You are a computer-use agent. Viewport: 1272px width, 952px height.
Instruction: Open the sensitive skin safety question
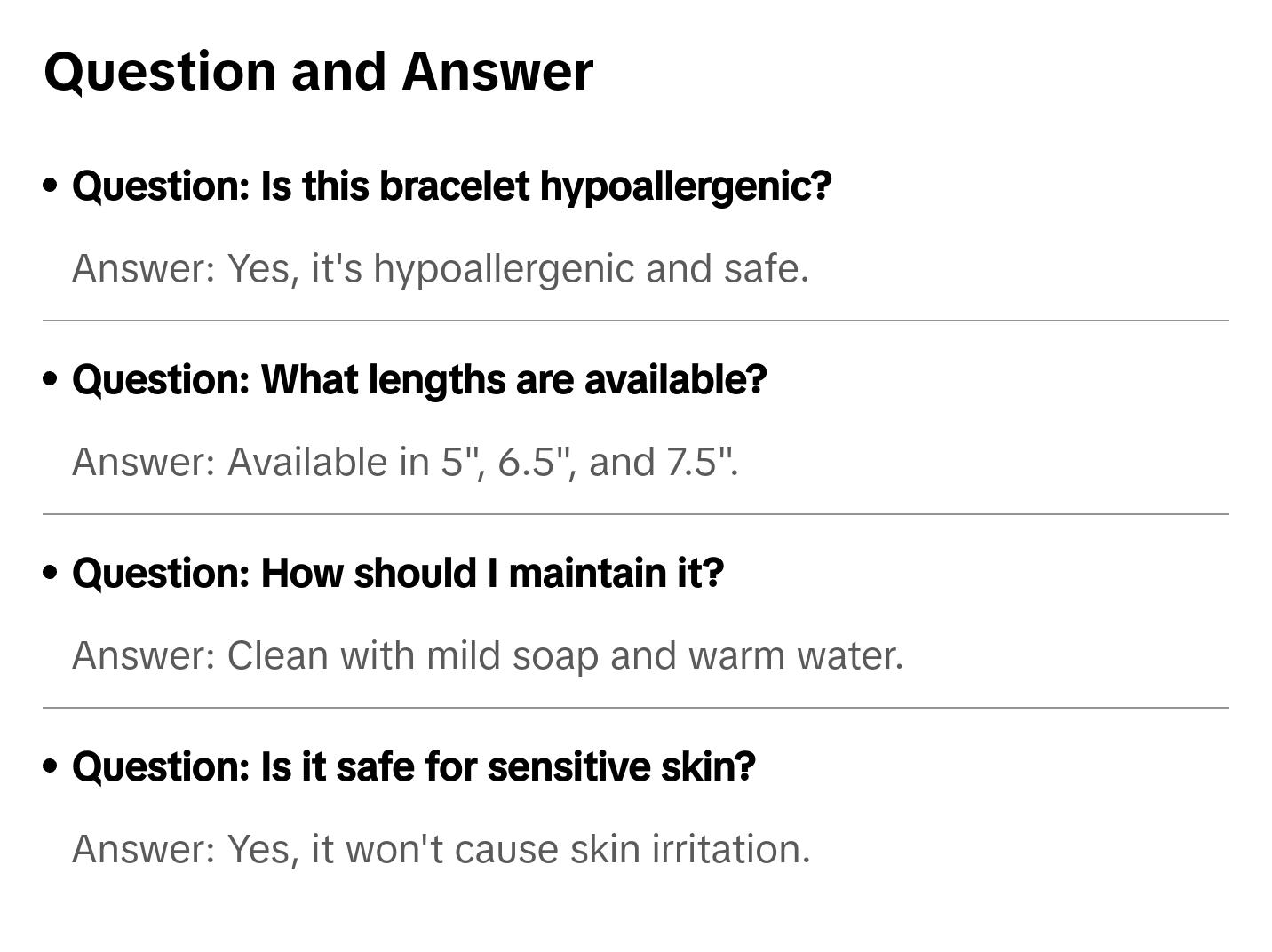[413, 767]
